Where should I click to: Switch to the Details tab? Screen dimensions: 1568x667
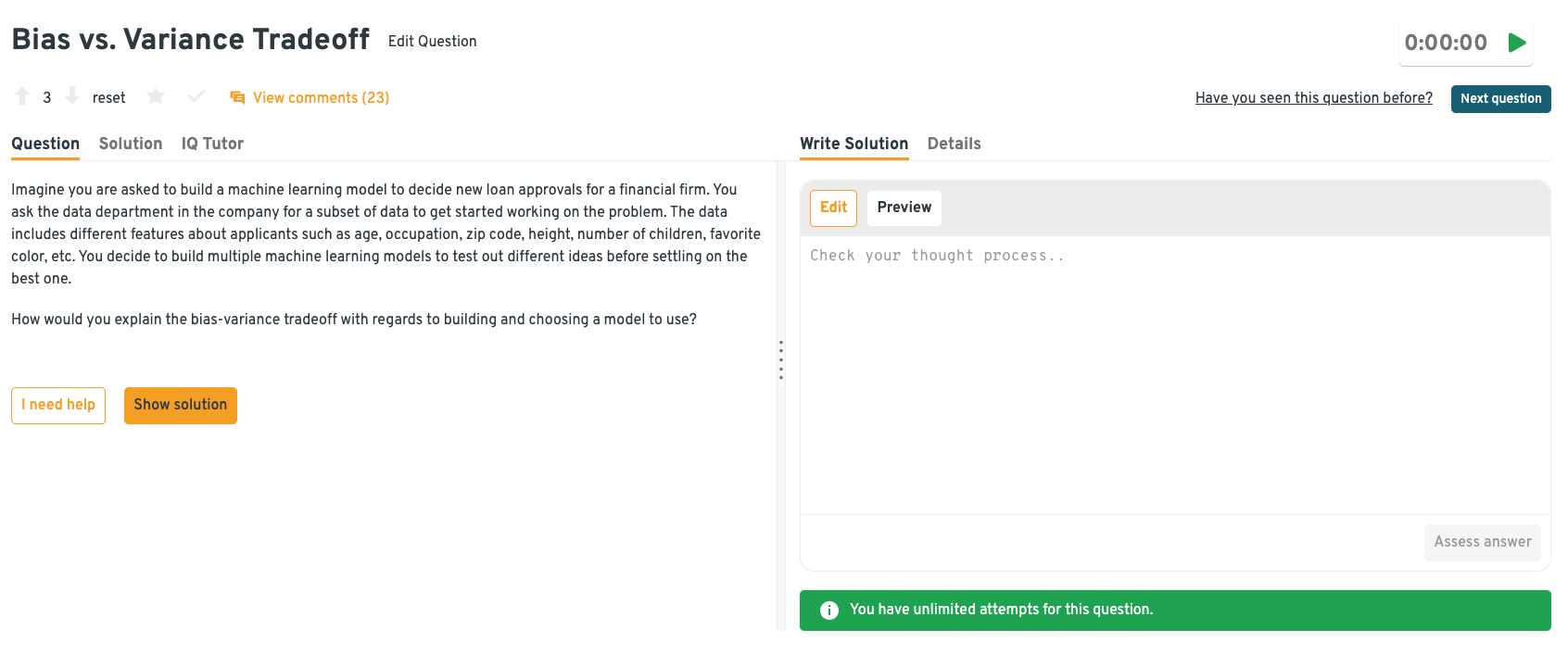coord(954,144)
